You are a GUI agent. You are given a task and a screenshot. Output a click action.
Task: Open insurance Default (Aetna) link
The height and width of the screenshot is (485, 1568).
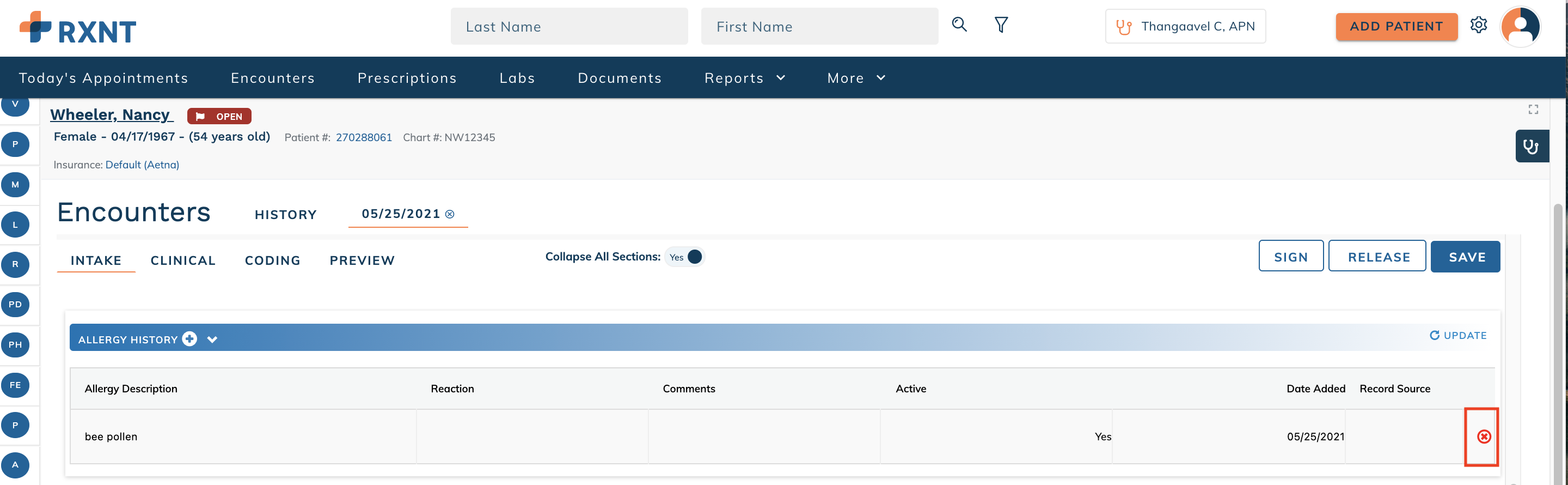coord(142,165)
